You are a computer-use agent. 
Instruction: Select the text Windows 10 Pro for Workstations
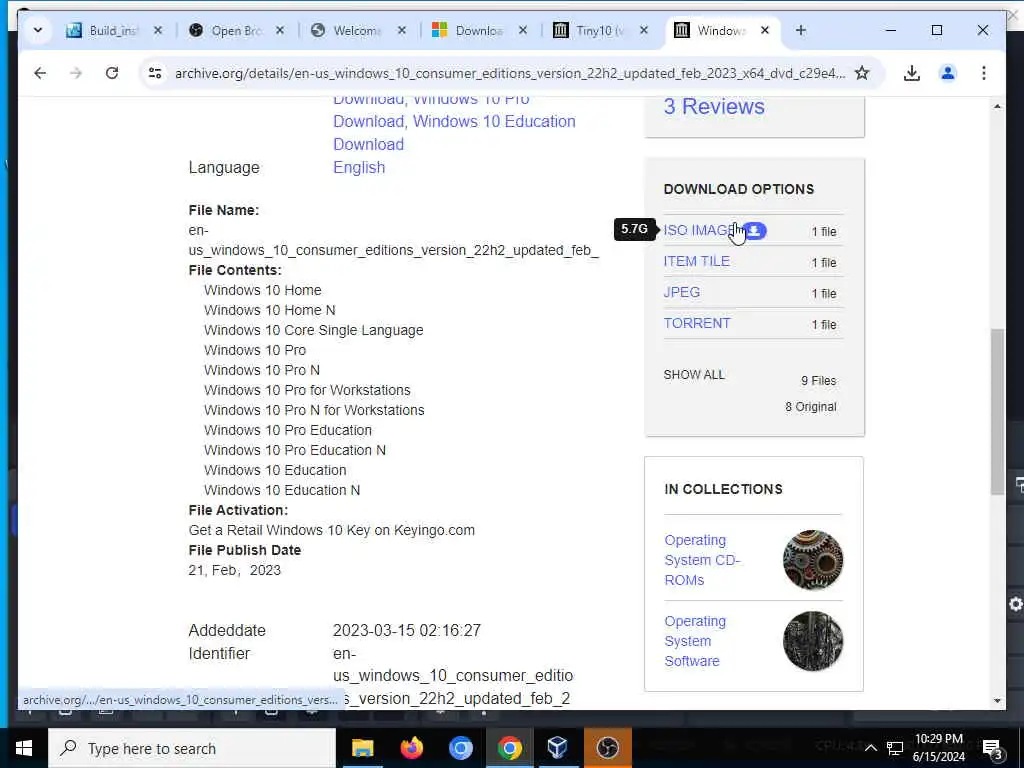(x=308, y=391)
